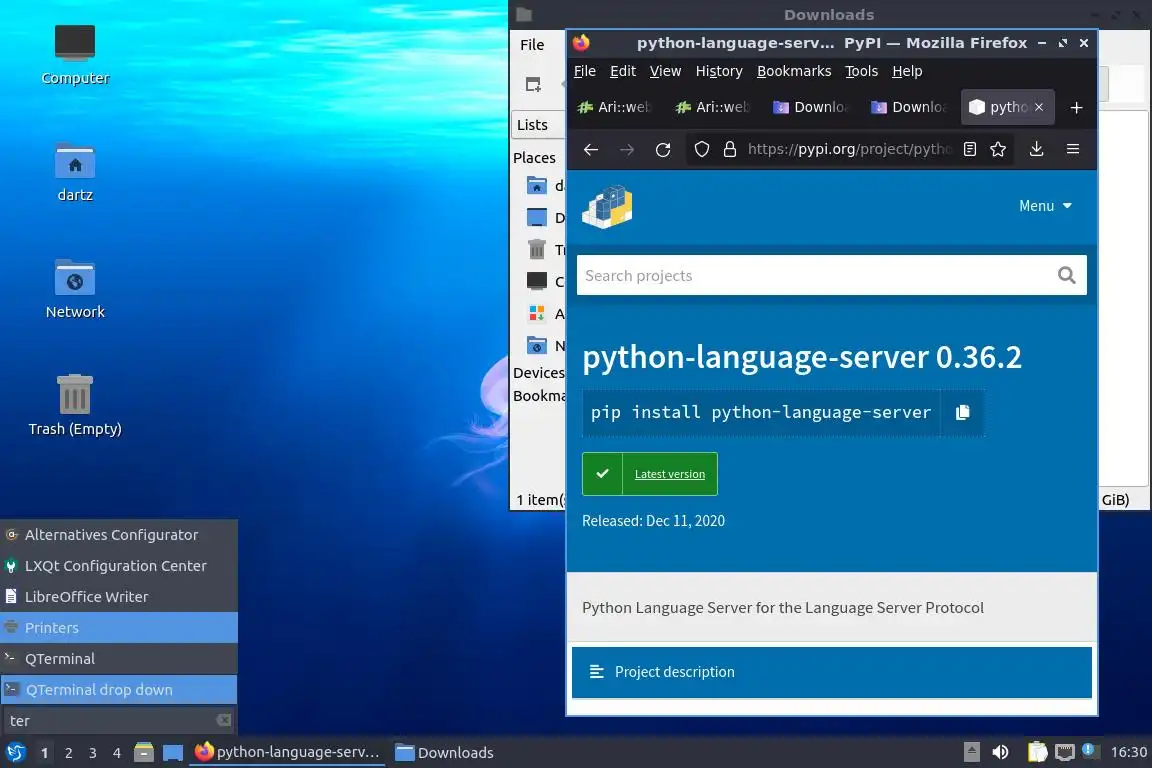
Task: Click the clock showing 16:30
Action: (x=1128, y=752)
